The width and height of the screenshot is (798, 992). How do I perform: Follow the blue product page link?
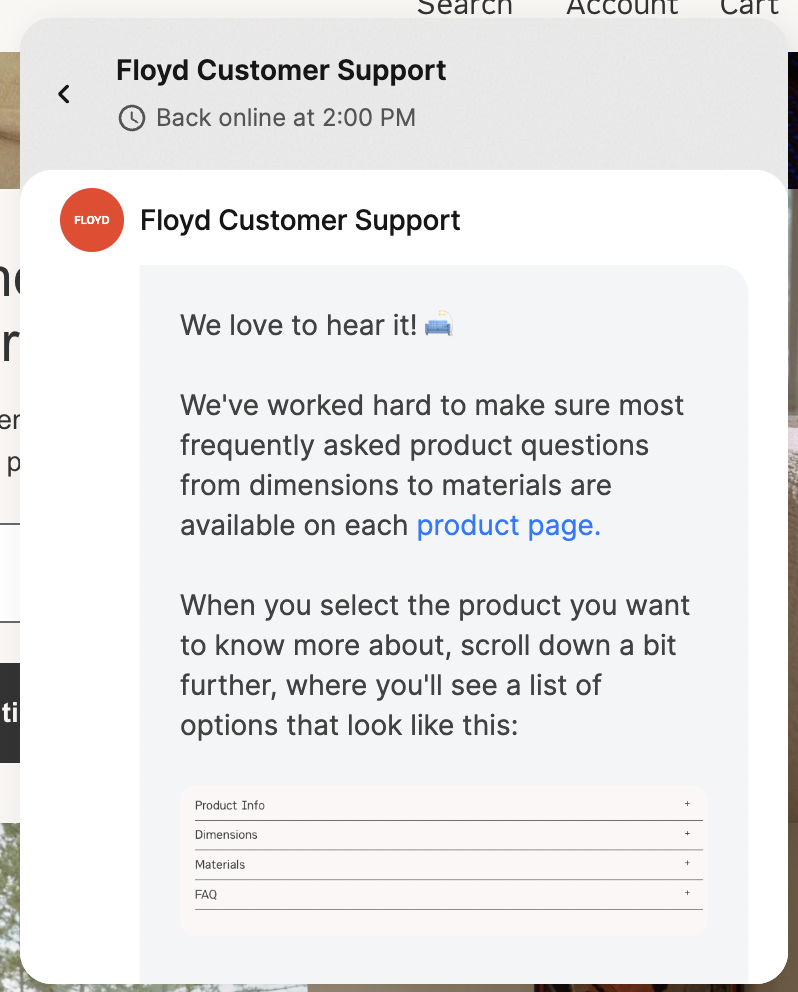(509, 526)
